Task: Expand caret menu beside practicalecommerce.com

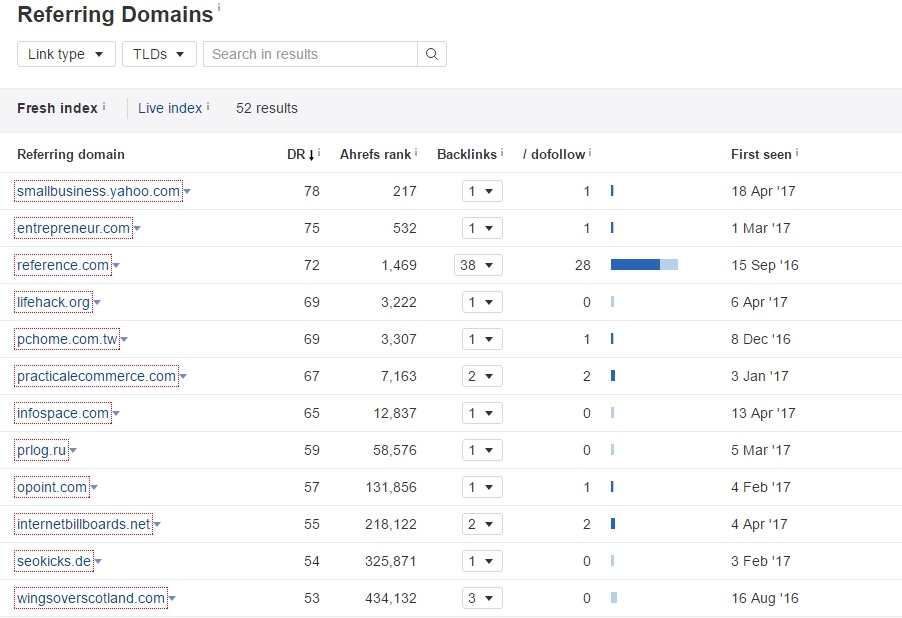Action: coord(183,377)
